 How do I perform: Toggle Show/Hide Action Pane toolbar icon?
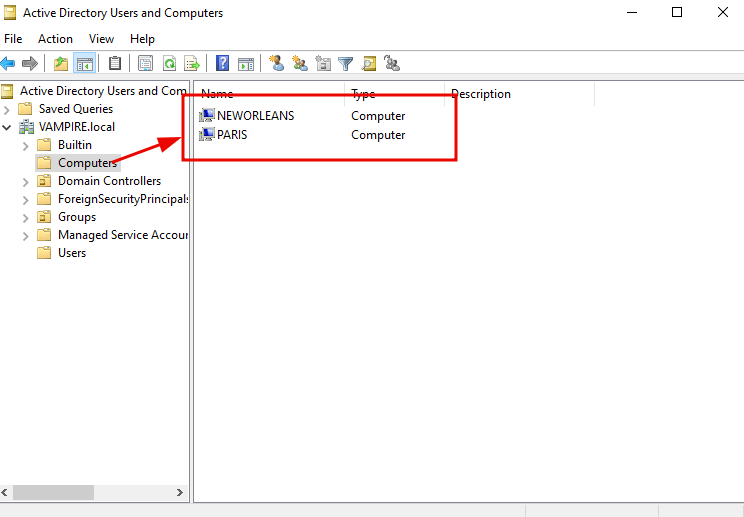(246, 63)
